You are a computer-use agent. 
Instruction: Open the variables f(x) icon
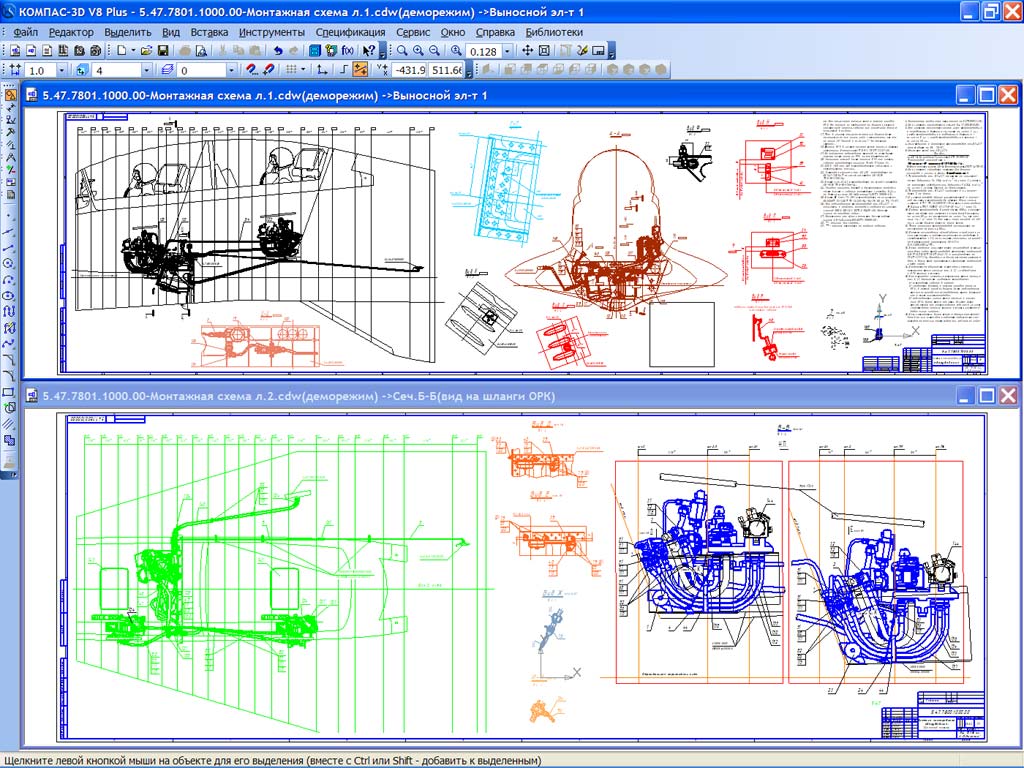348,50
